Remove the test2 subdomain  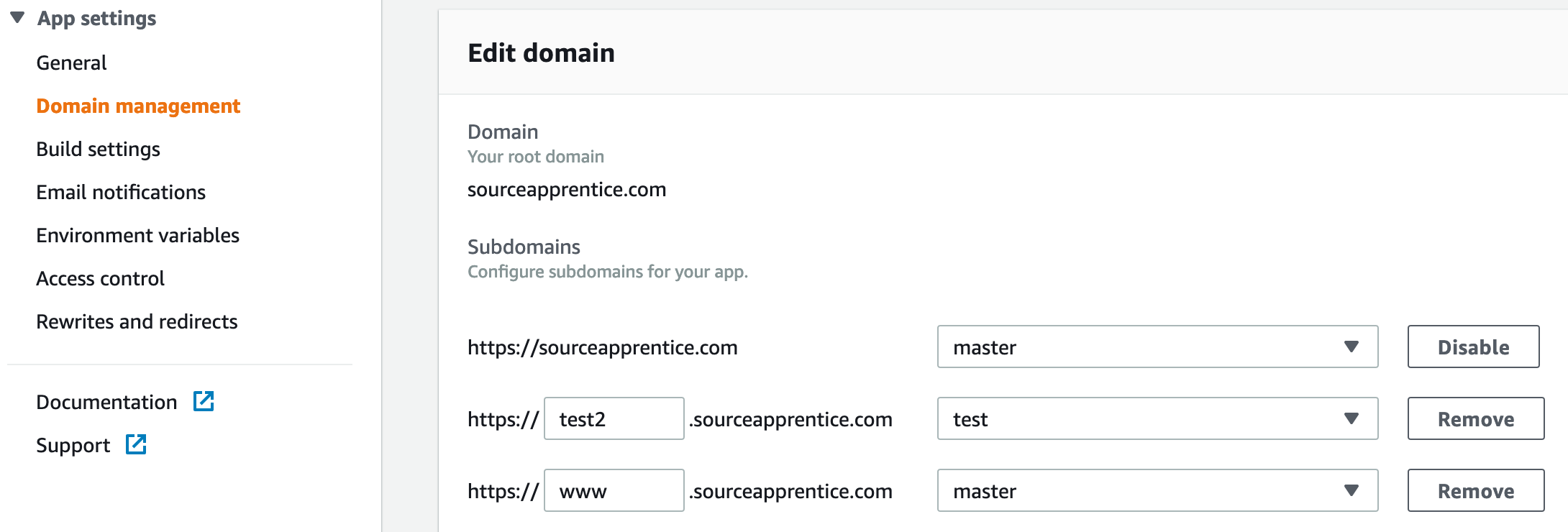[1475, 418]
